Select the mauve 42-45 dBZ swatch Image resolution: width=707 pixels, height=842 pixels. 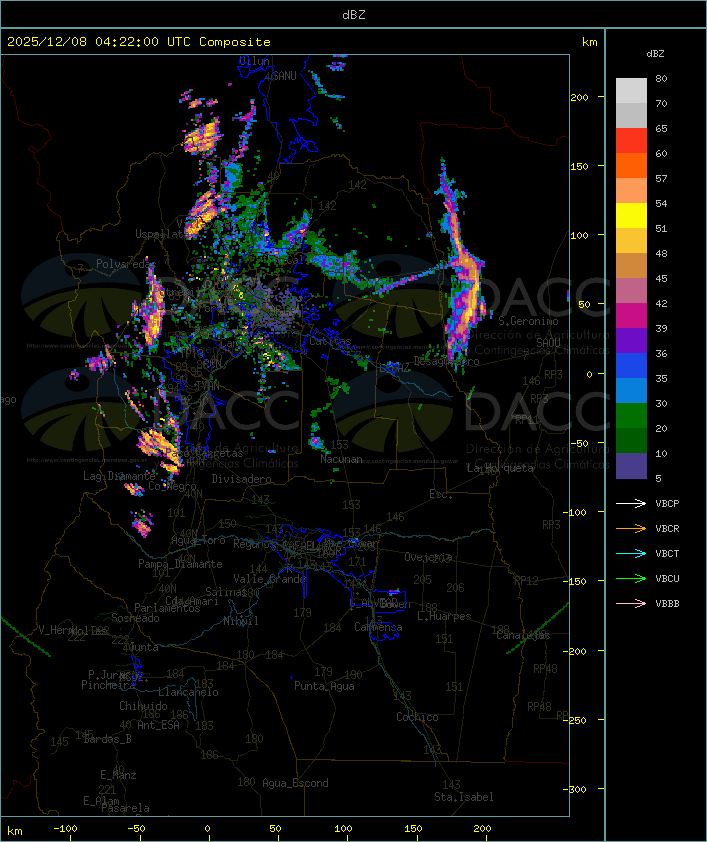[x=631, y=291]
